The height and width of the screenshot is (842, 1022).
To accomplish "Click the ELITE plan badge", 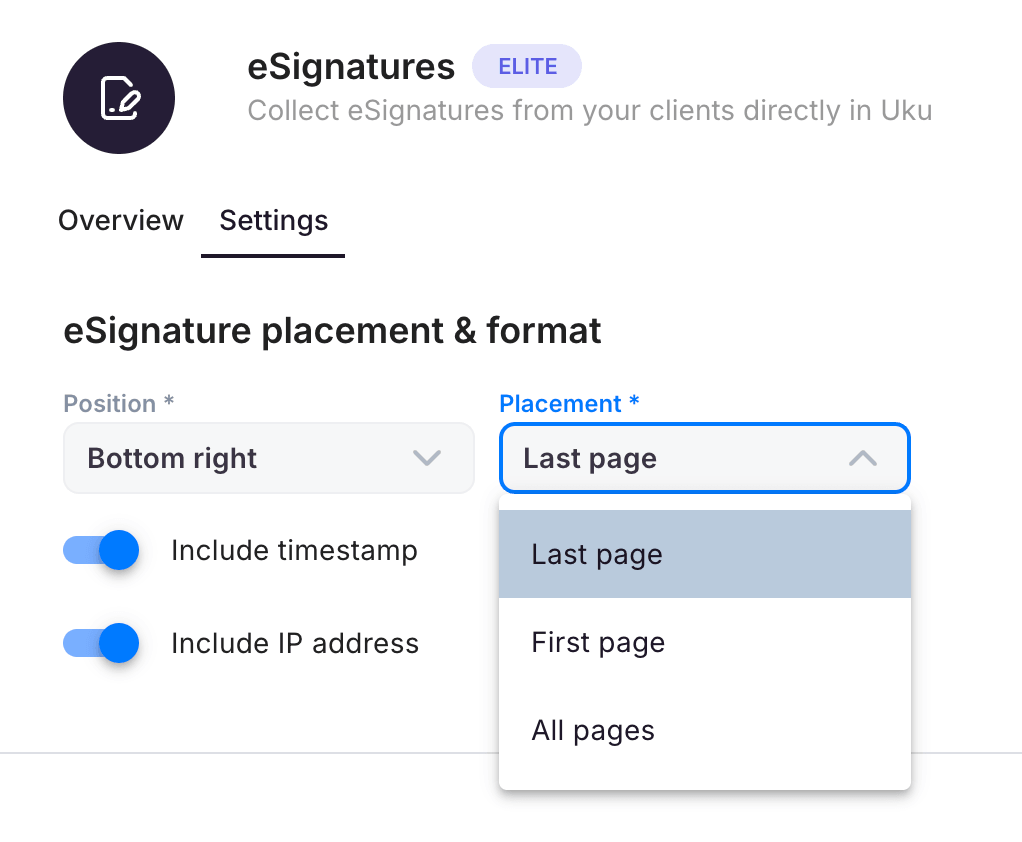I will pos(527,66).
